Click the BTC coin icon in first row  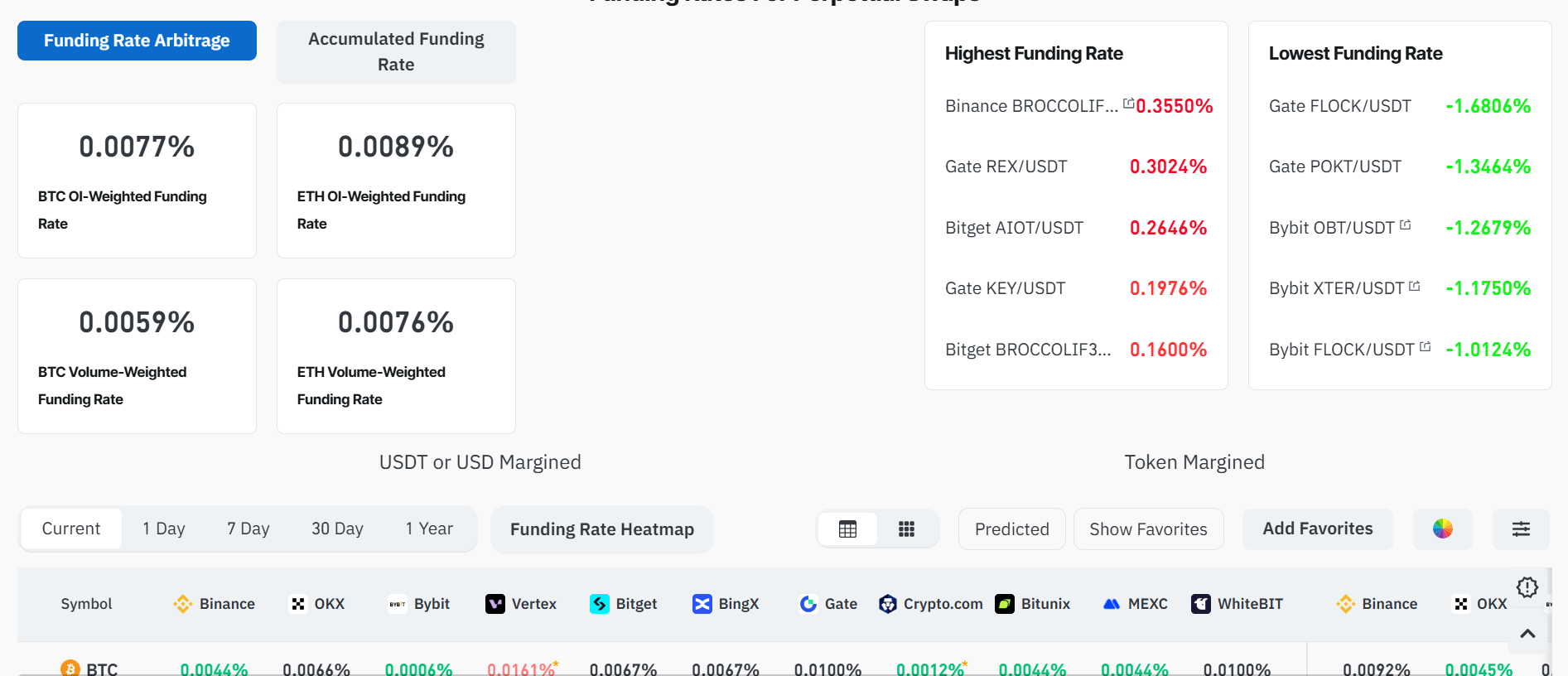coord(70,668)
